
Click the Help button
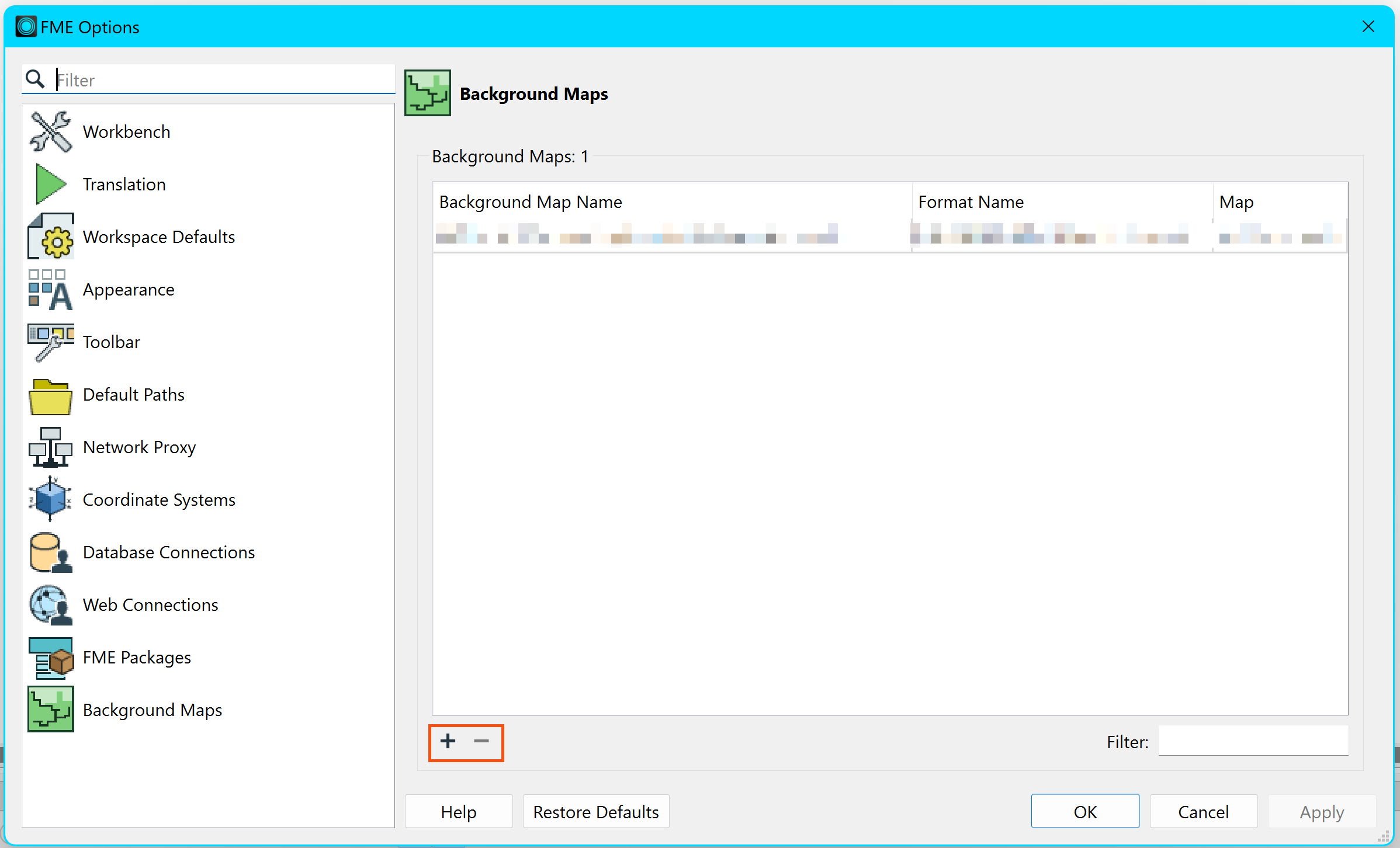(x=459, y=812)
